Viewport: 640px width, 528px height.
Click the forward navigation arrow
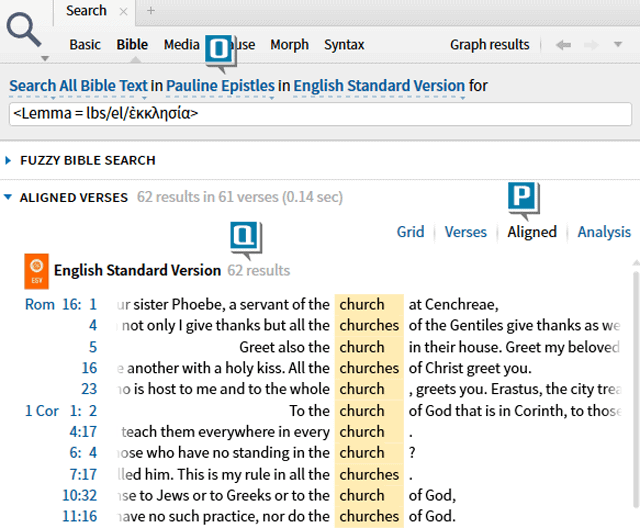point(591,45)
